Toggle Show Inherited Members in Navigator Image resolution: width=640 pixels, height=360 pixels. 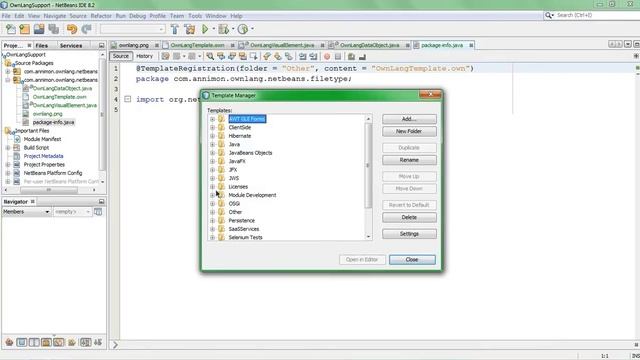point(9,342)
